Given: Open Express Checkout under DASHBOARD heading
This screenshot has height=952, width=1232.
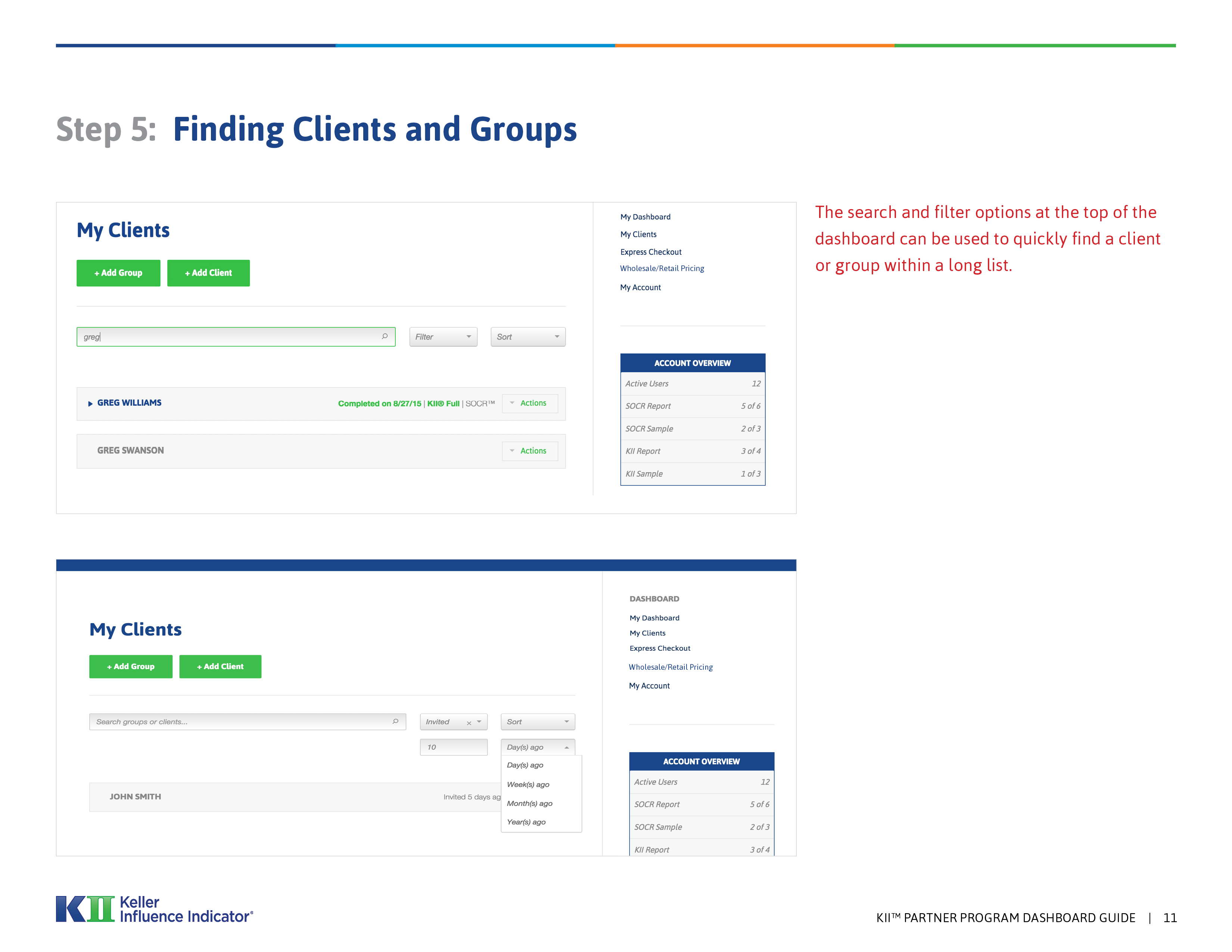Looking at the screenshot, I should [660, 648].
